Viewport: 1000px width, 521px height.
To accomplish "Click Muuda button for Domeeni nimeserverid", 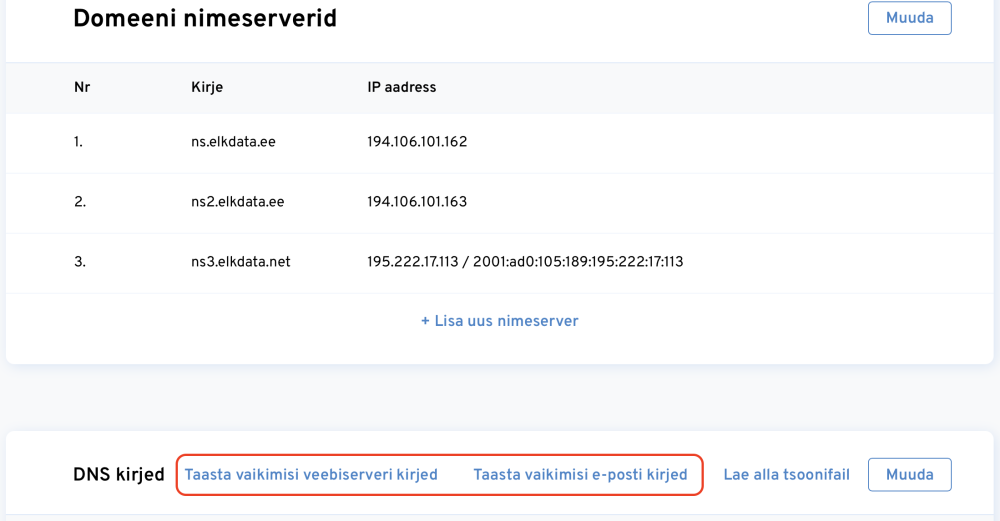I will point(909,18).
